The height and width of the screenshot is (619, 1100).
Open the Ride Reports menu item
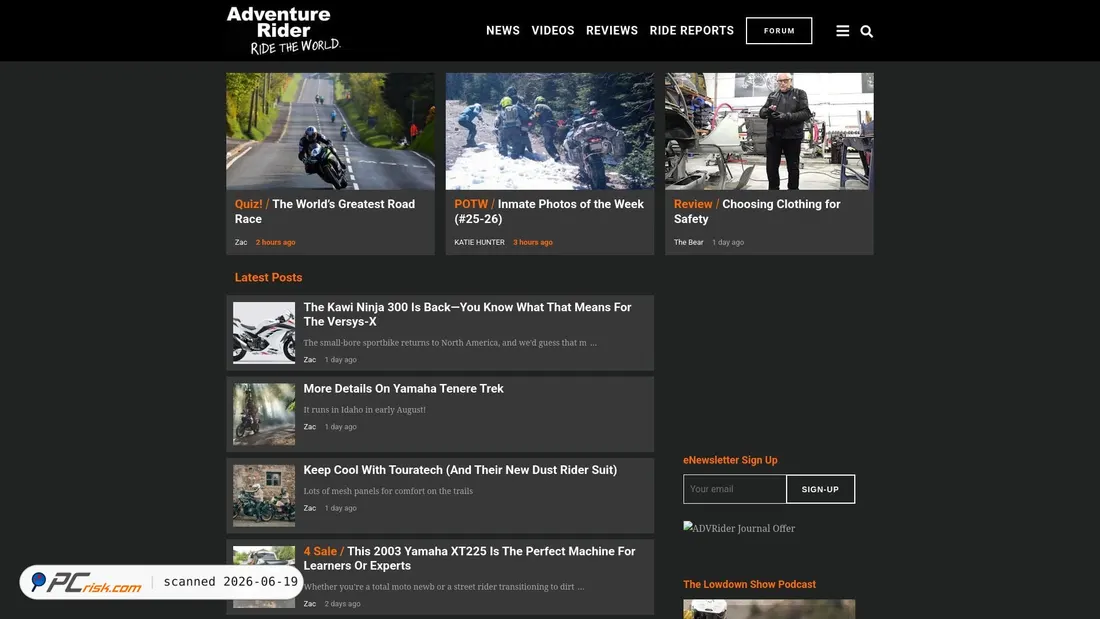pos(692,31)
